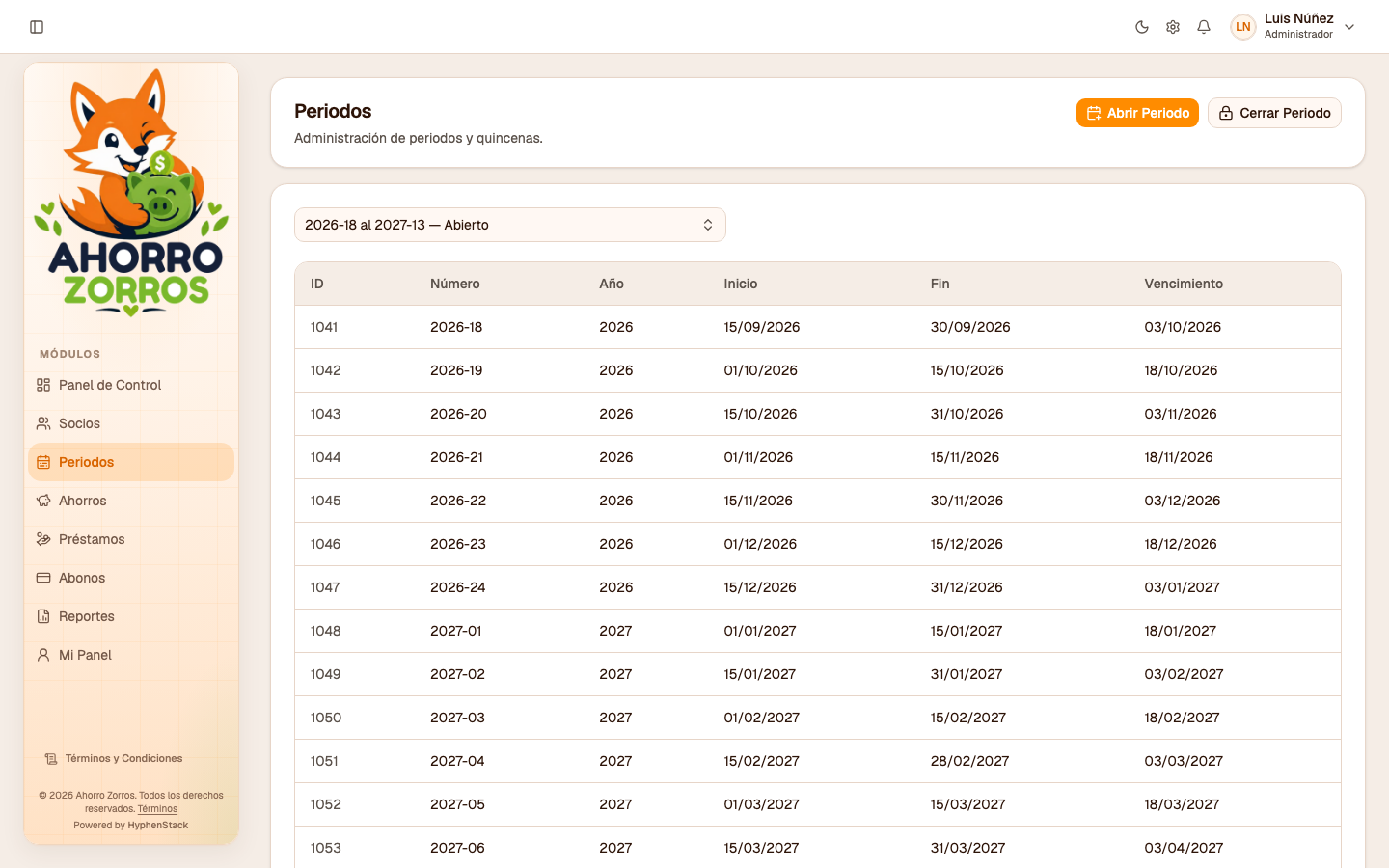Click the Mi Panel user icon
The height and width of the screenshot is (868, 1389).
click(x=43, y=655)
